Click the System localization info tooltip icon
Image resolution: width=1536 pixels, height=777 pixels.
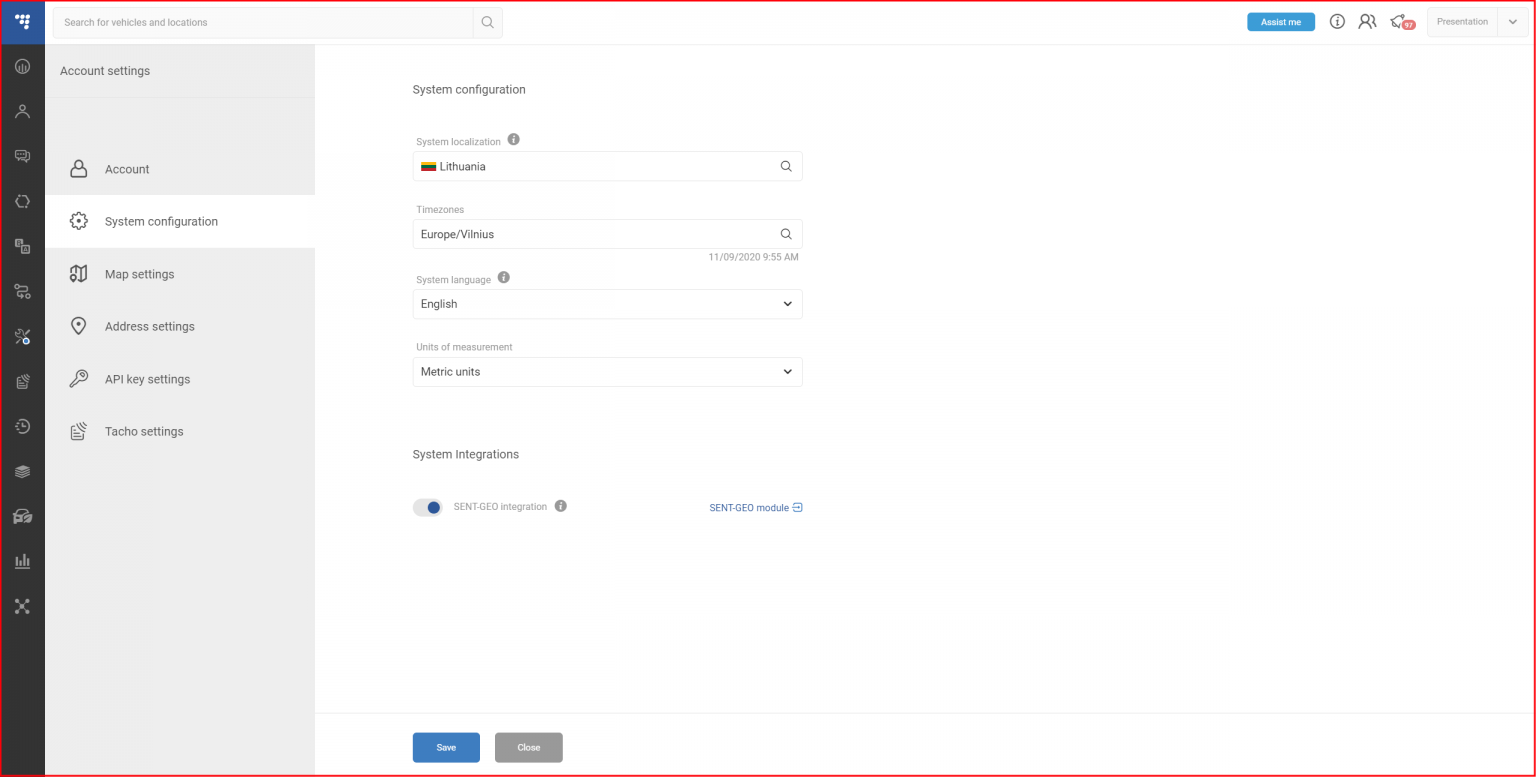pos(513,140)
